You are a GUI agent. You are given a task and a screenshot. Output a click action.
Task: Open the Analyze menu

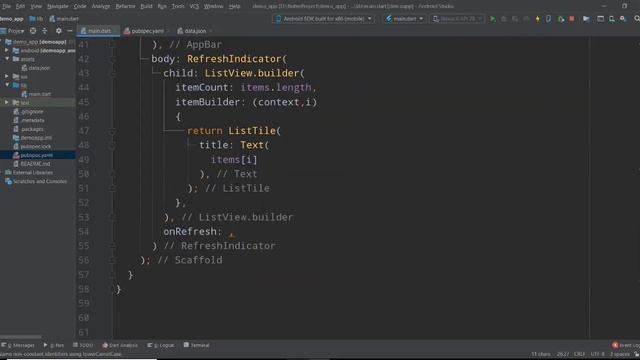pos(101,6)
